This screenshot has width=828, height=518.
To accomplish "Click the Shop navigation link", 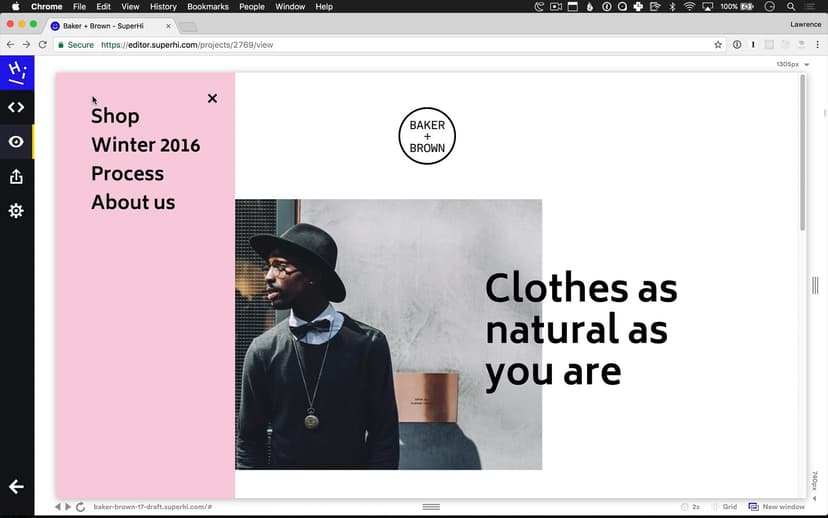I will point(115,116).
